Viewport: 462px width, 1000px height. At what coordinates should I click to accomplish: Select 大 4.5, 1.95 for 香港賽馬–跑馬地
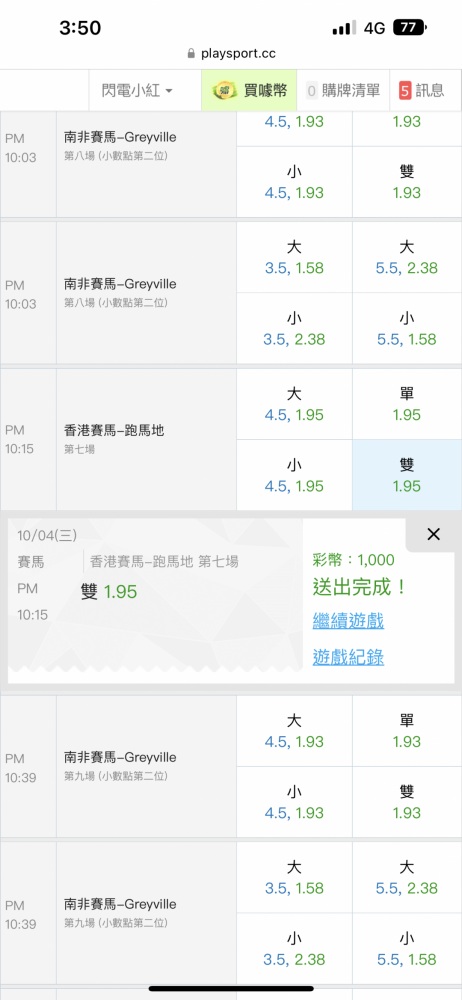click(294, 404)
